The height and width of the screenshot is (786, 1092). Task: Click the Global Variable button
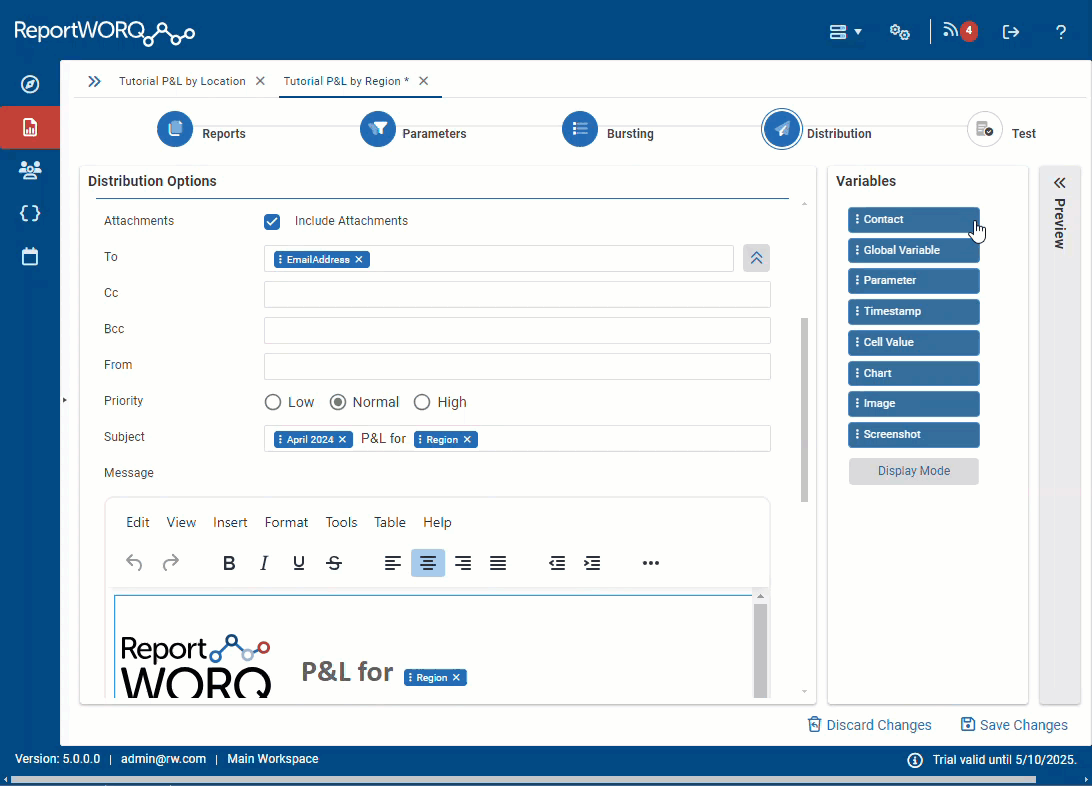click(x=914, y=250)
